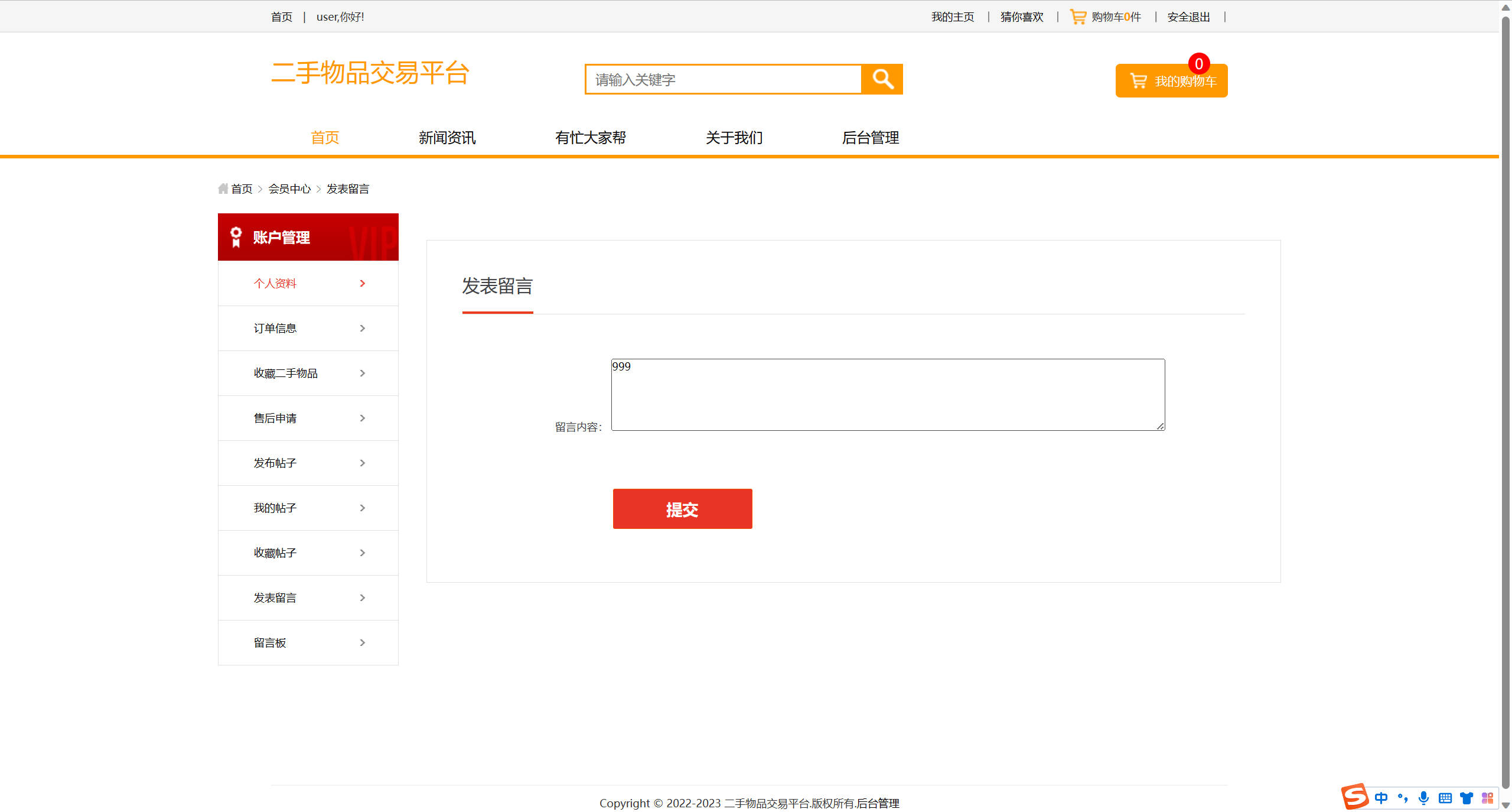Open Sogou voice input microphone

(x=1424, y=798)
